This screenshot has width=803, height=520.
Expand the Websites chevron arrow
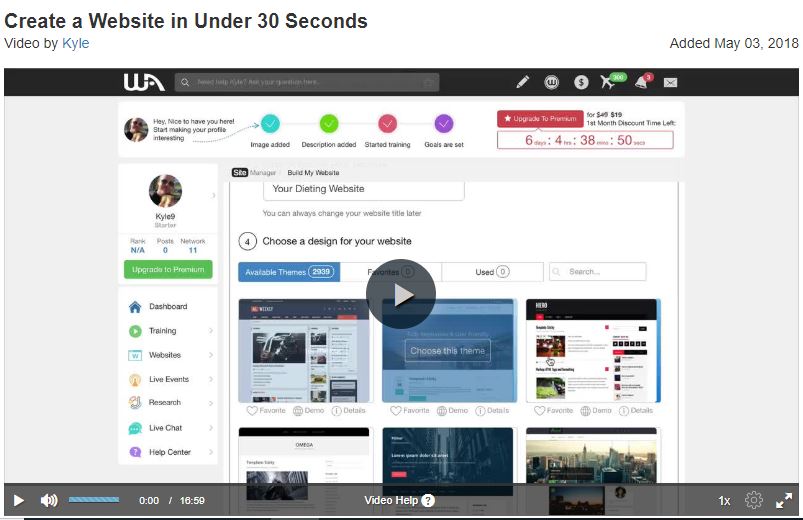point(210,355)
